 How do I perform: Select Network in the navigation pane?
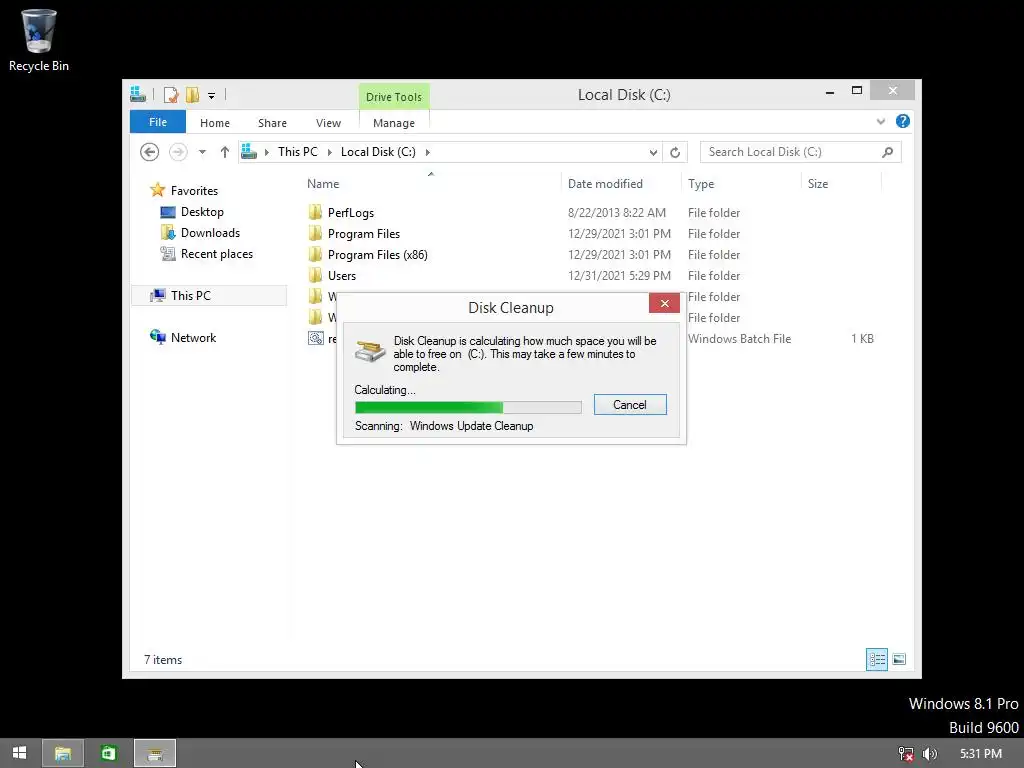pyautogui.click(x=193, y=338)
